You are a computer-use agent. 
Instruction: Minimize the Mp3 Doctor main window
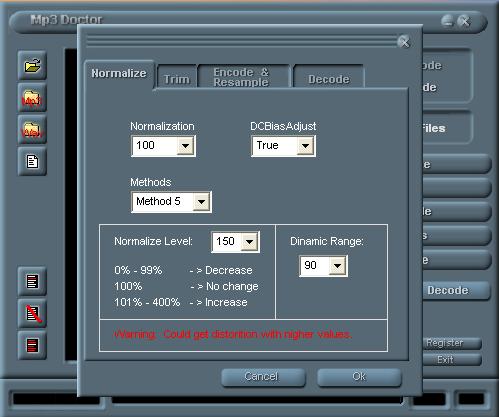tap(447, 21)
